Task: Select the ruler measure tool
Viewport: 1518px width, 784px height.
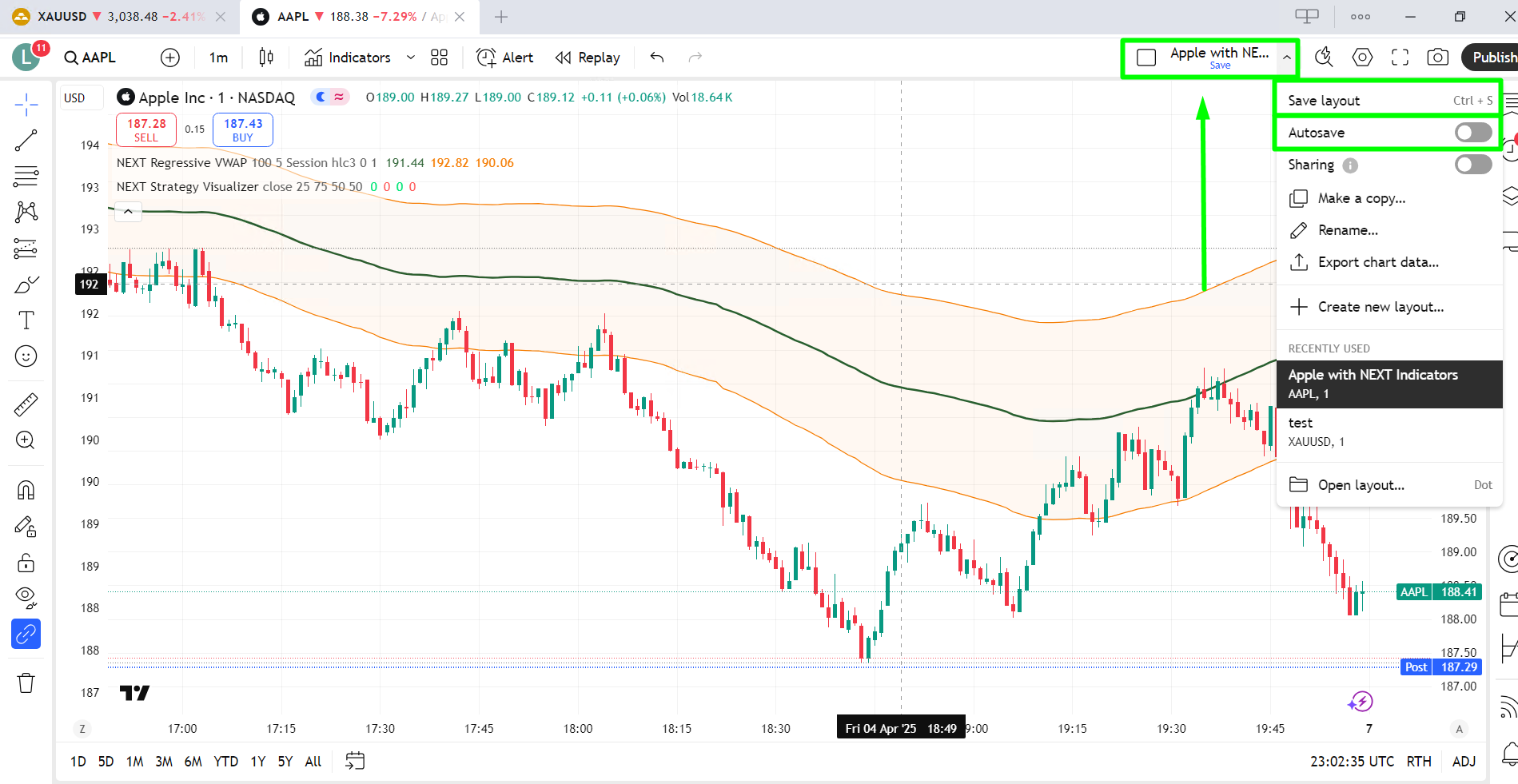Action: click(26, 405)
